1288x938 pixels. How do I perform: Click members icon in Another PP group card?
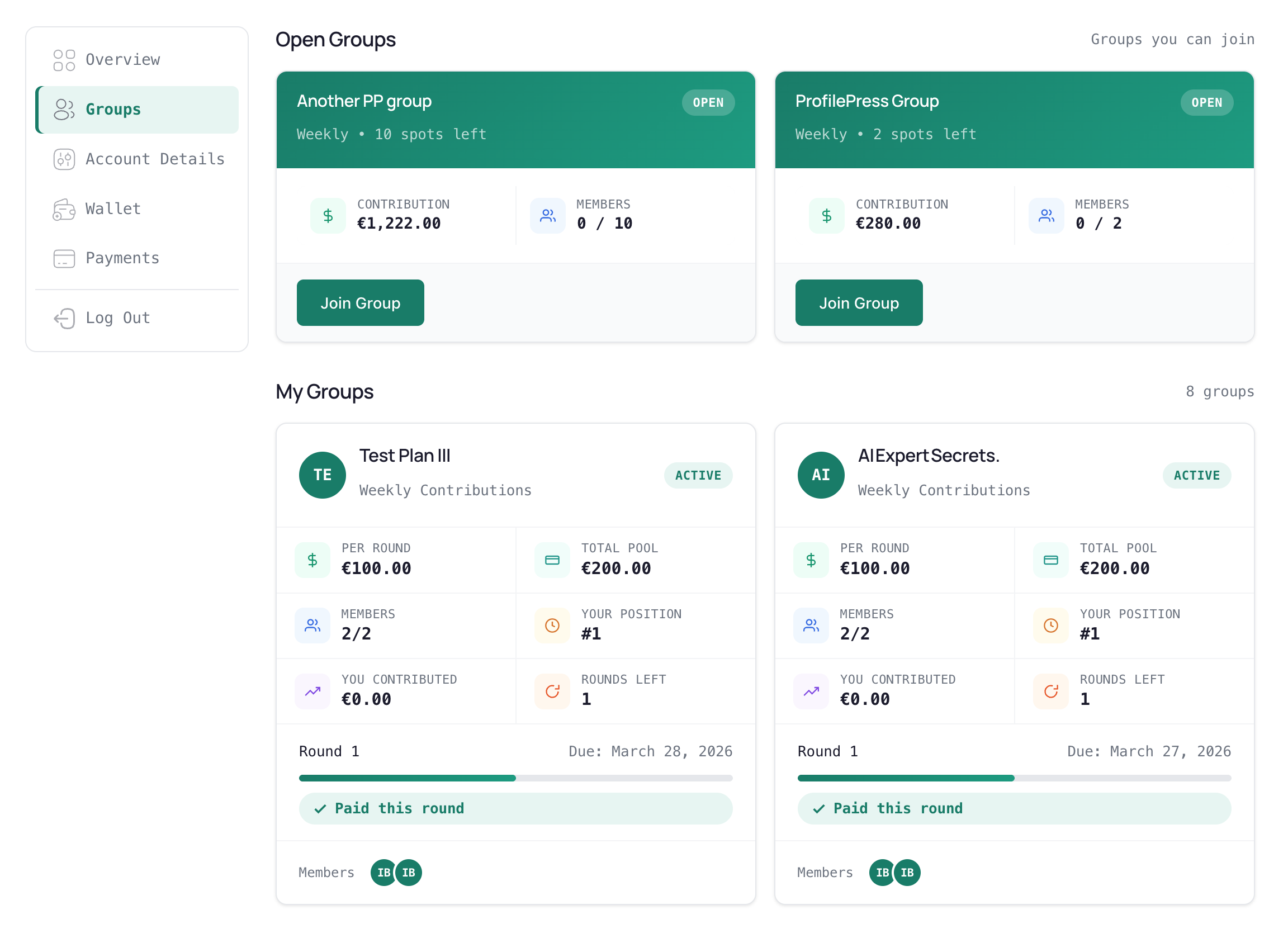547,215
